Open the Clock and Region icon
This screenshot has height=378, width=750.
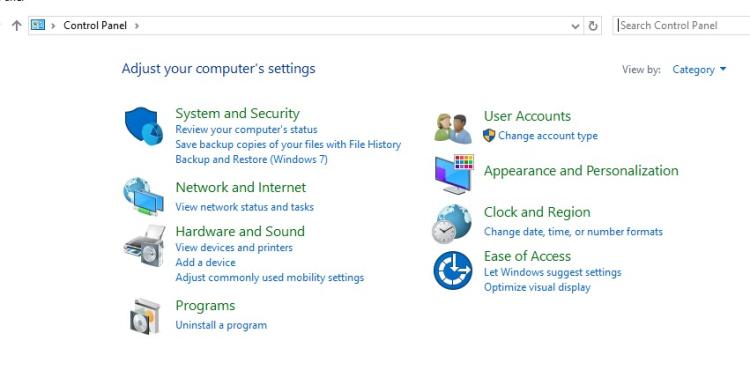tap(452, 223)
